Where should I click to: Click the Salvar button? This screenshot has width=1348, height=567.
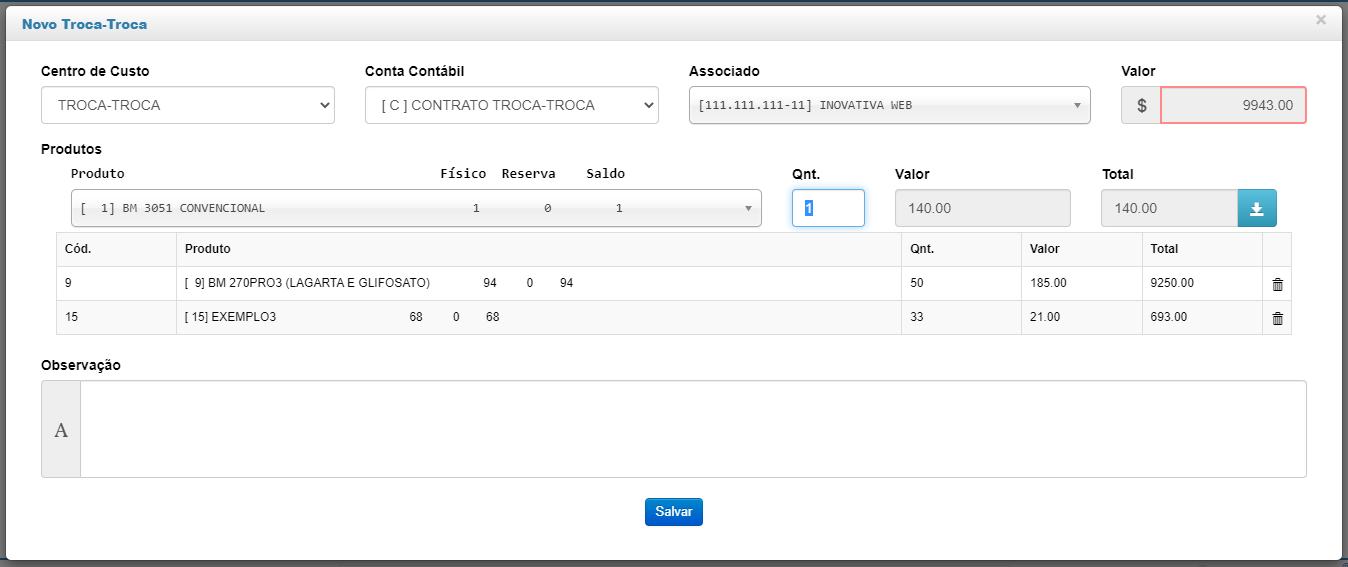[x=674, y=511]
